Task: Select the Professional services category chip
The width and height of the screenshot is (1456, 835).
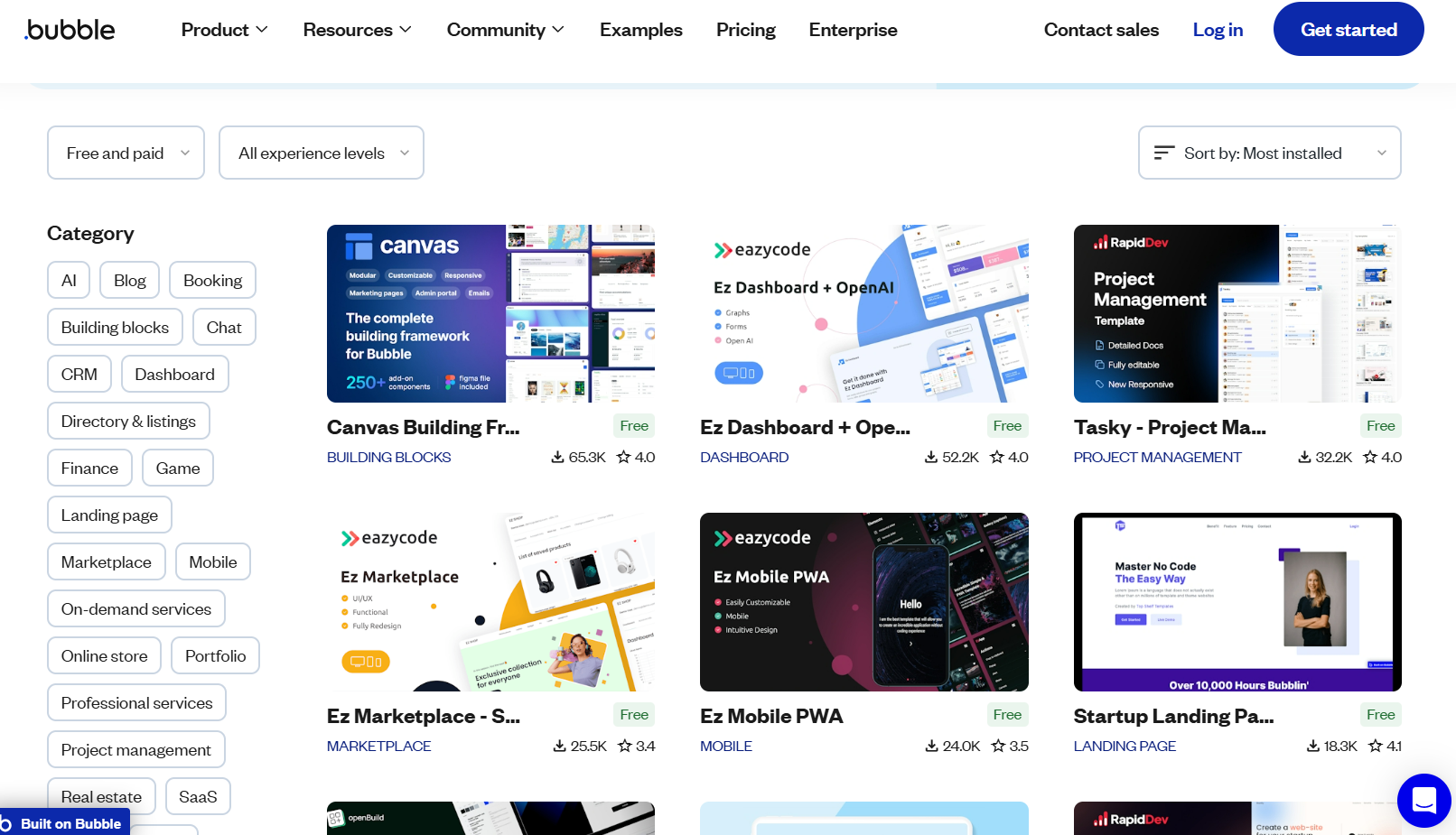Action: click(x=136, y=702)
